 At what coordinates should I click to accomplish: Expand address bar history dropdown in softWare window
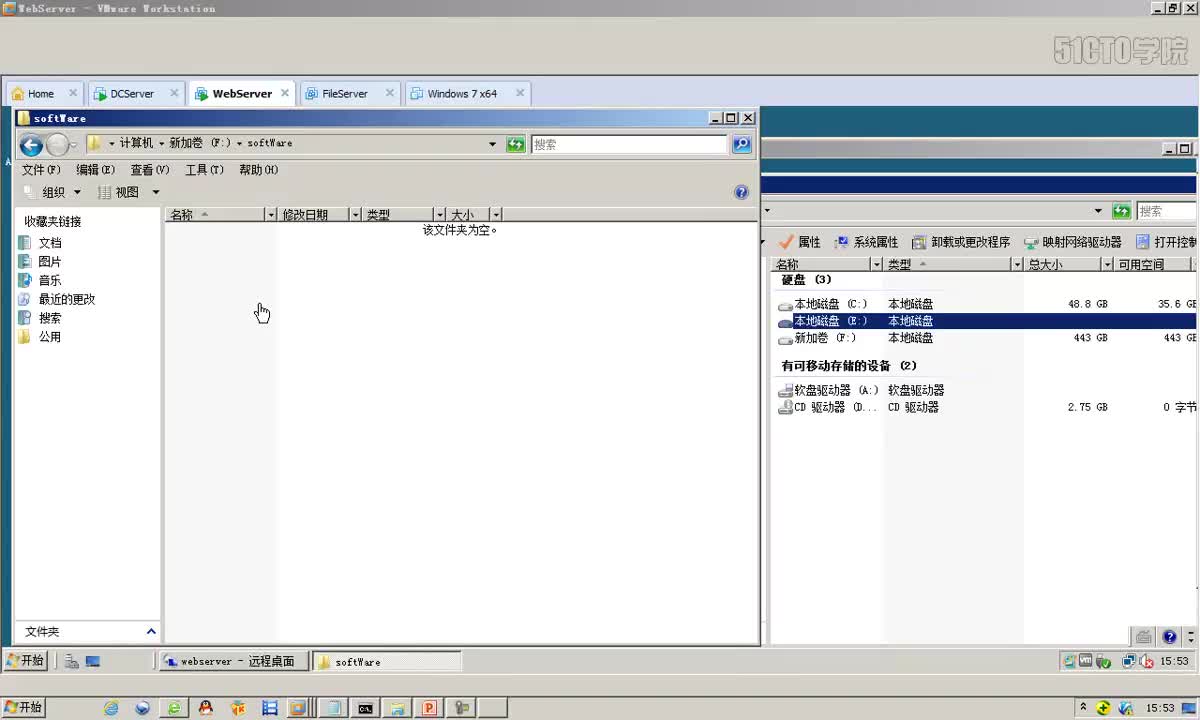[x=492, y=144]
